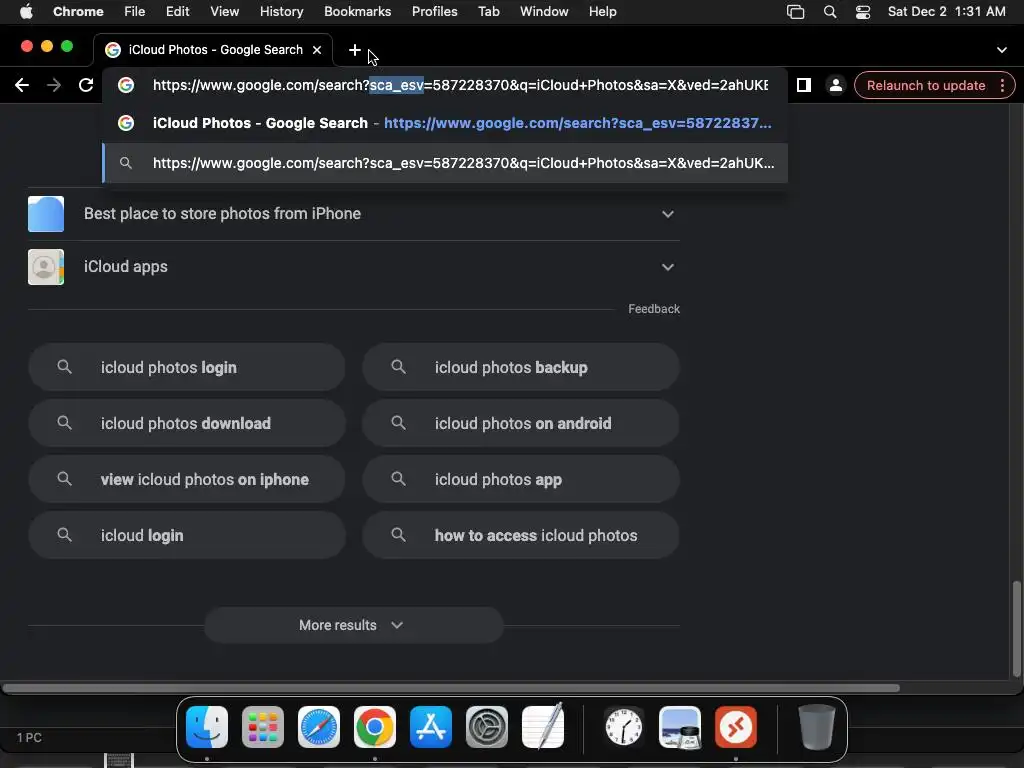Search icloud photos on android
This screenshot has height=768, width=1024.
(521, 423)
